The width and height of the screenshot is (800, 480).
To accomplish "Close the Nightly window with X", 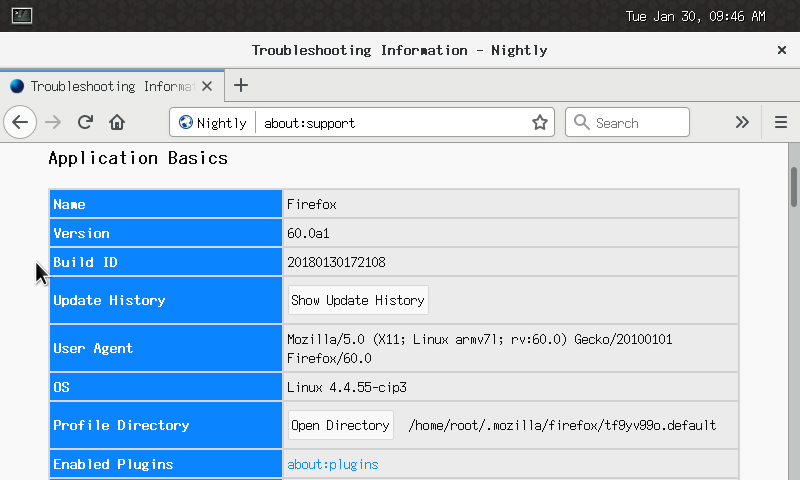I will point(782,50).
